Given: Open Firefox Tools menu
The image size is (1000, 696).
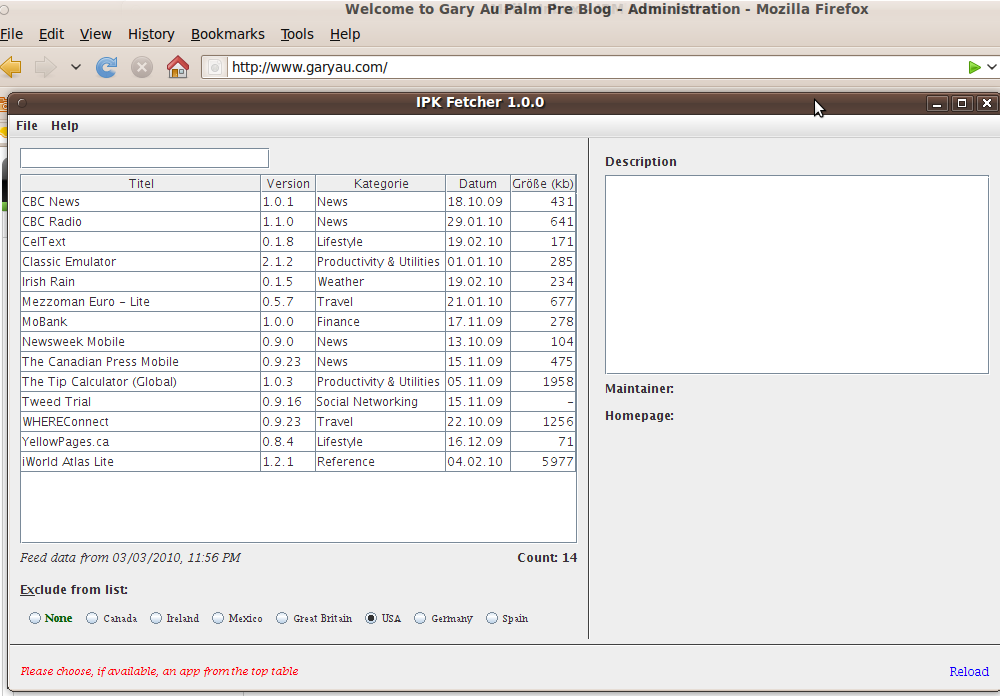Looking at the screenshot, I should pyautogui.click(x=297, y=34).
